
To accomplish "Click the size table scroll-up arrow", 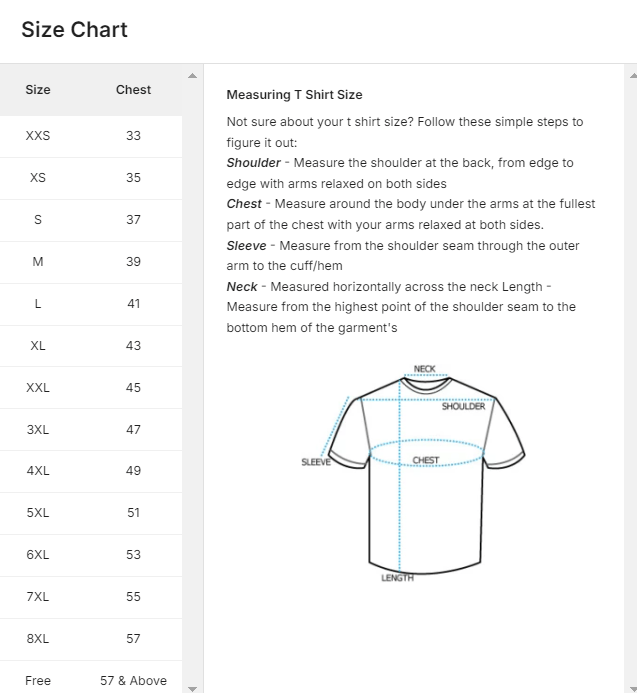I will coord(192,76).
